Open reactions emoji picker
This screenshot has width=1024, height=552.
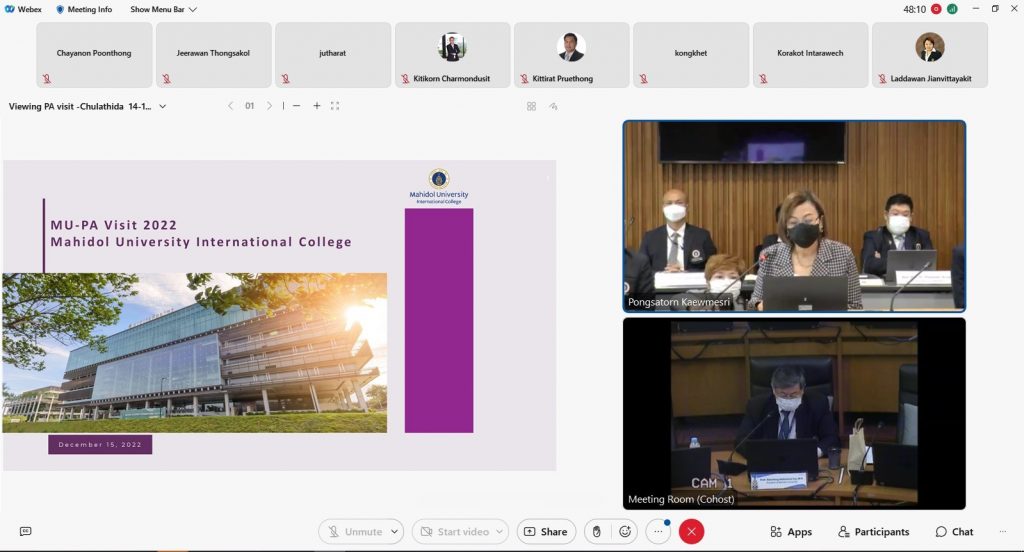coord(625,532)
